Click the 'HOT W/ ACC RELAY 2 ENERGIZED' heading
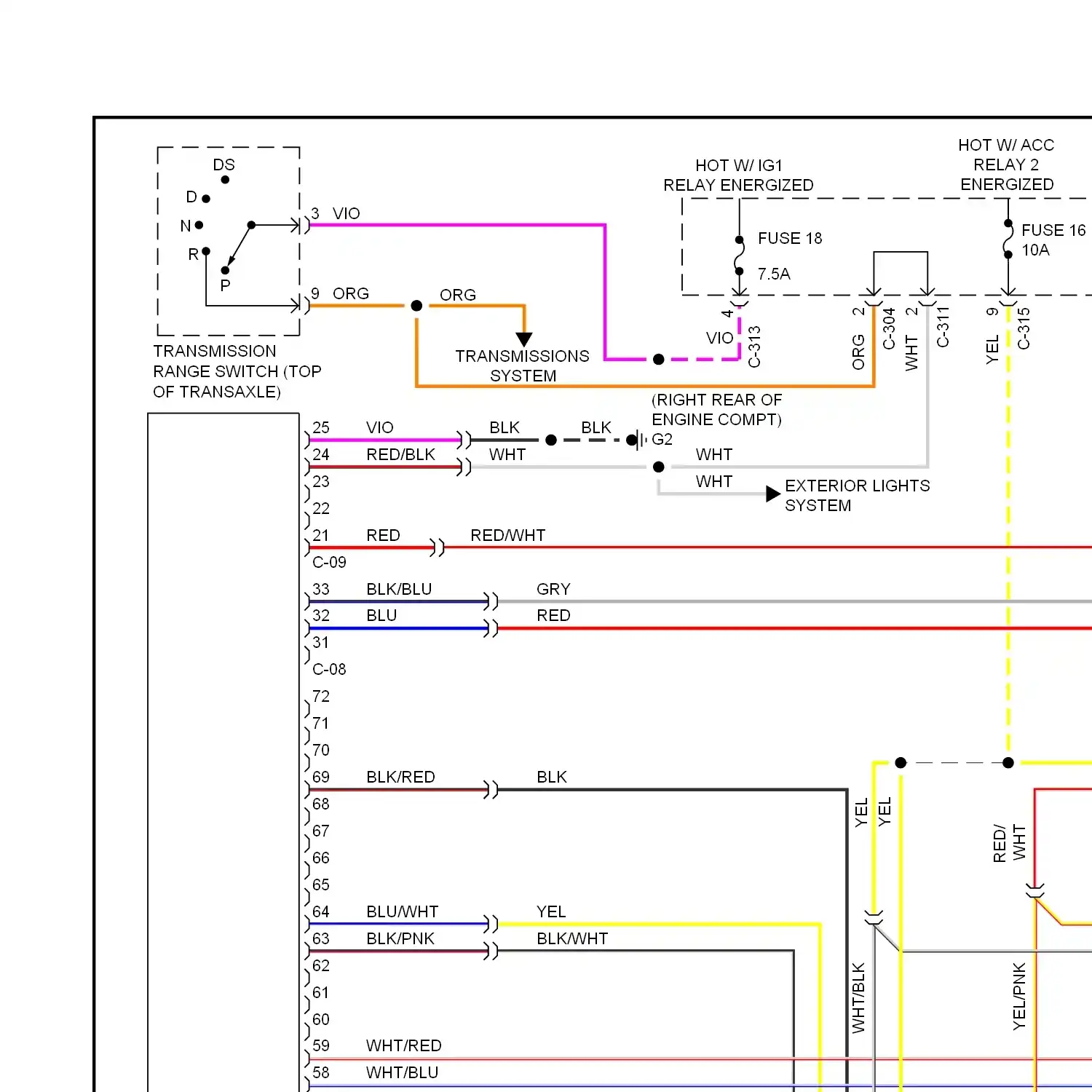The height and width of the screenshot is (1092, 1092). [1007, 165]
